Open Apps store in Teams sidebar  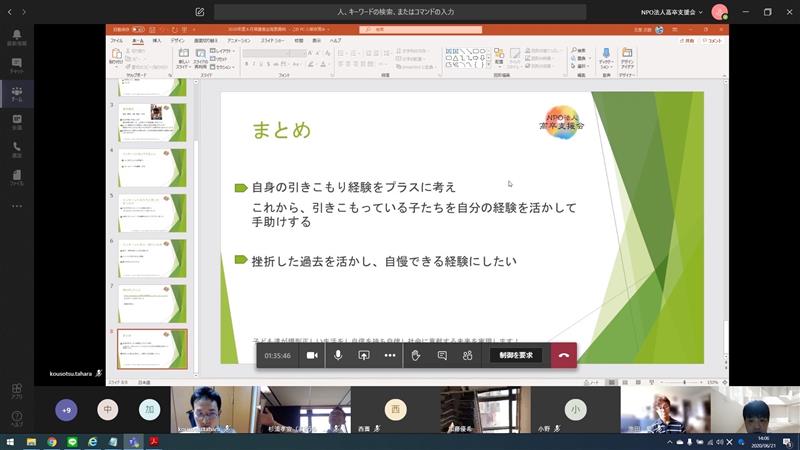pos(16,391)
